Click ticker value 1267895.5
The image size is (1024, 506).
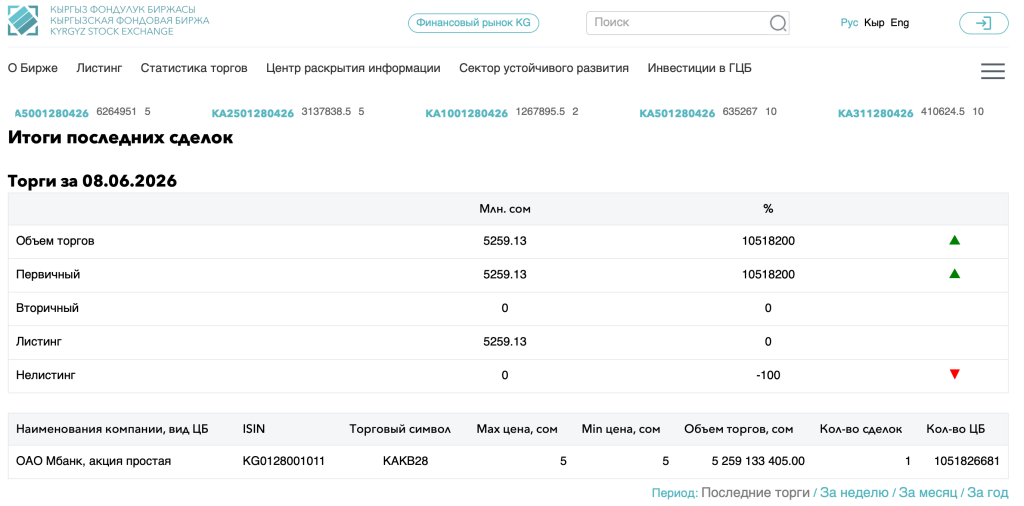(x=540, y=112)
